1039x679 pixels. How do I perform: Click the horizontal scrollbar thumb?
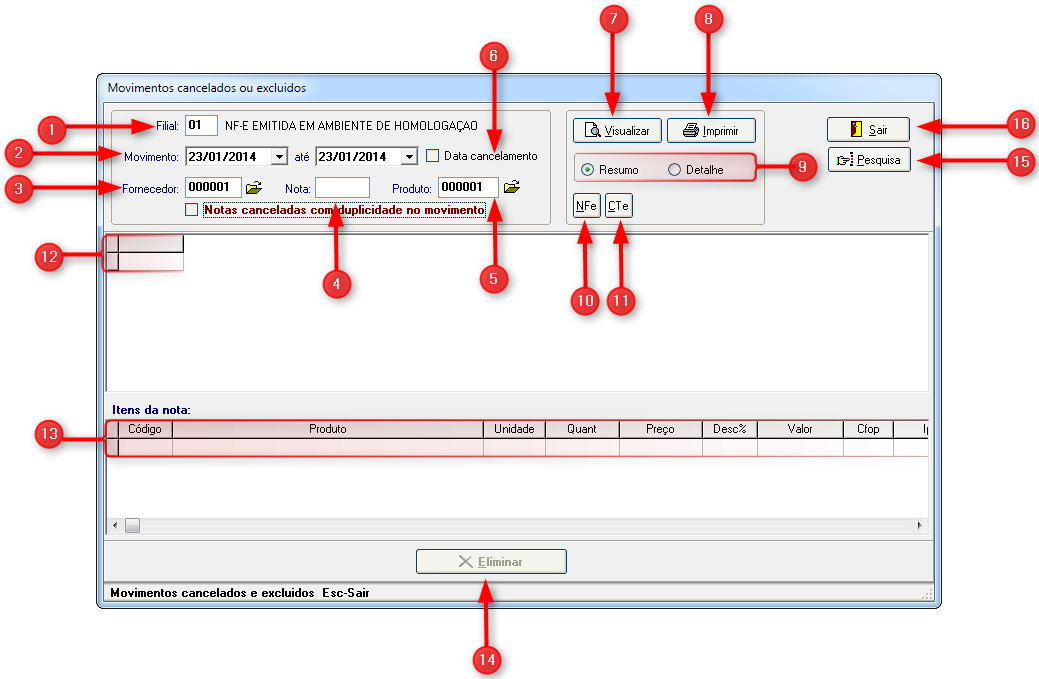(133, 525)
